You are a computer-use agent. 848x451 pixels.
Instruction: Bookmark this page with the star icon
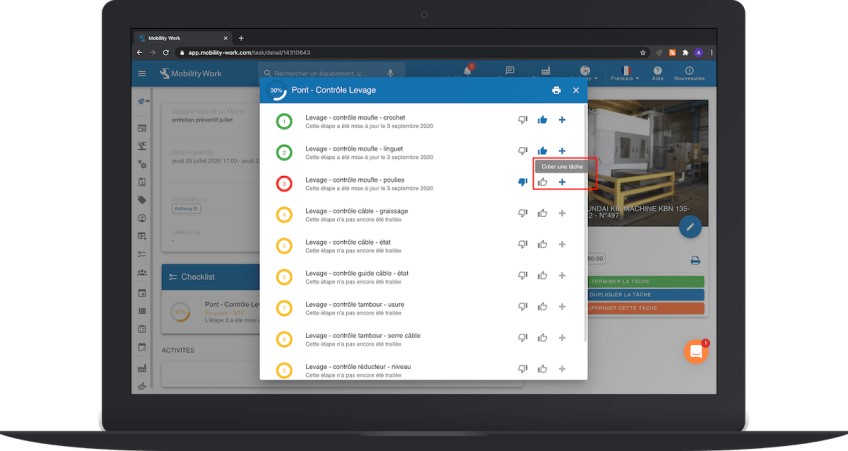642,52
